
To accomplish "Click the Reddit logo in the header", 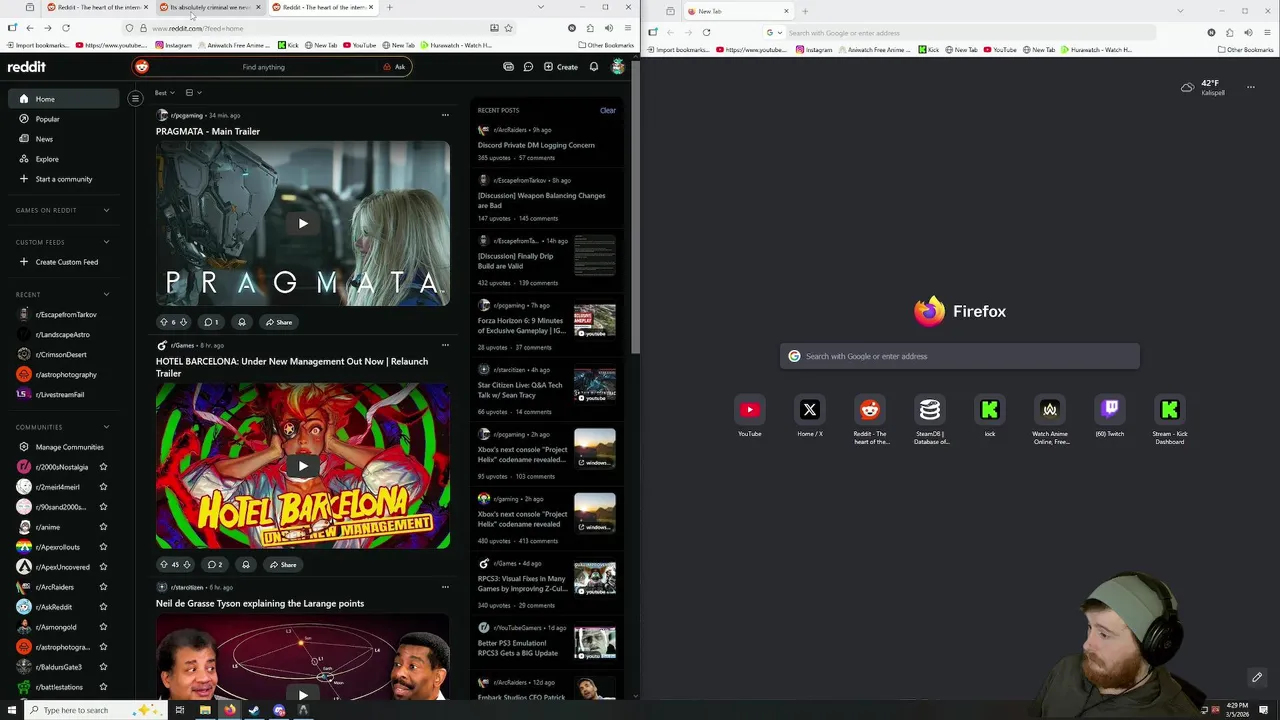I will click(26, 67).
